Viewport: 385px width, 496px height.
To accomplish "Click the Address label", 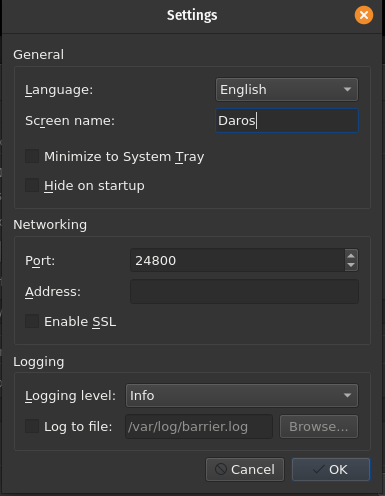I will pos(53,292).
